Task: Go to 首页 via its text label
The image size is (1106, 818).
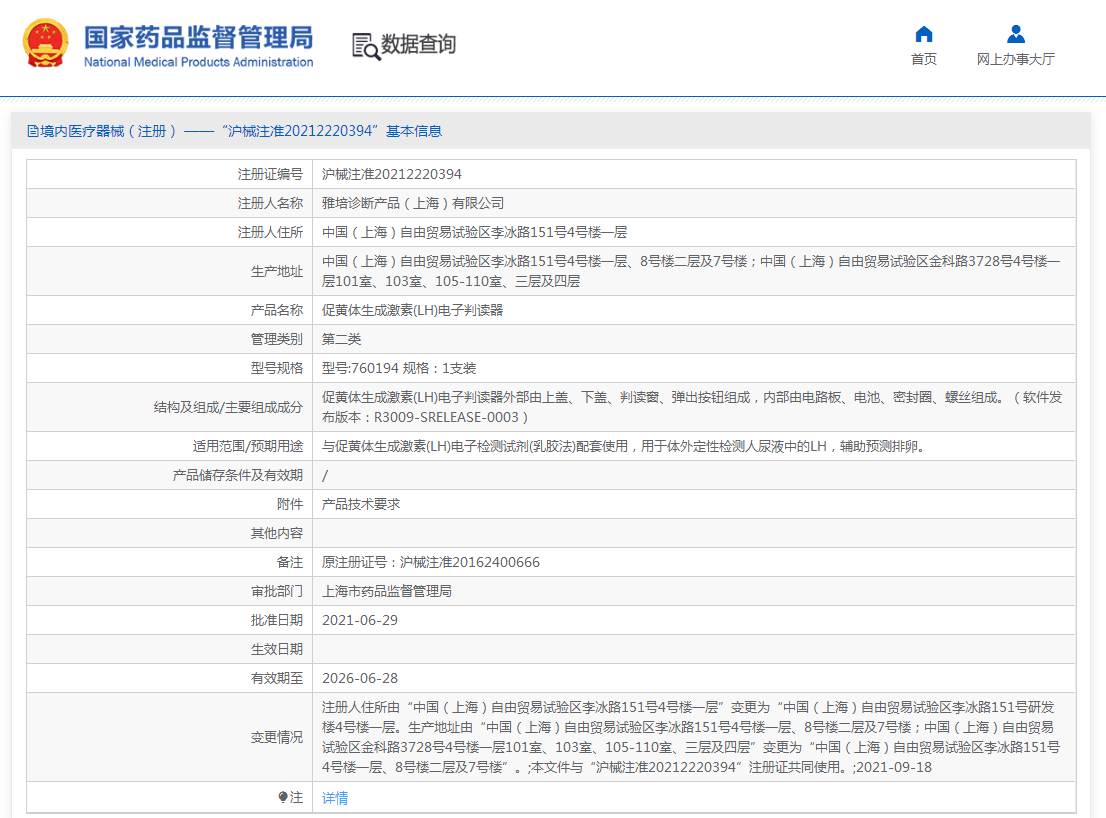Action: coord(923,60)
